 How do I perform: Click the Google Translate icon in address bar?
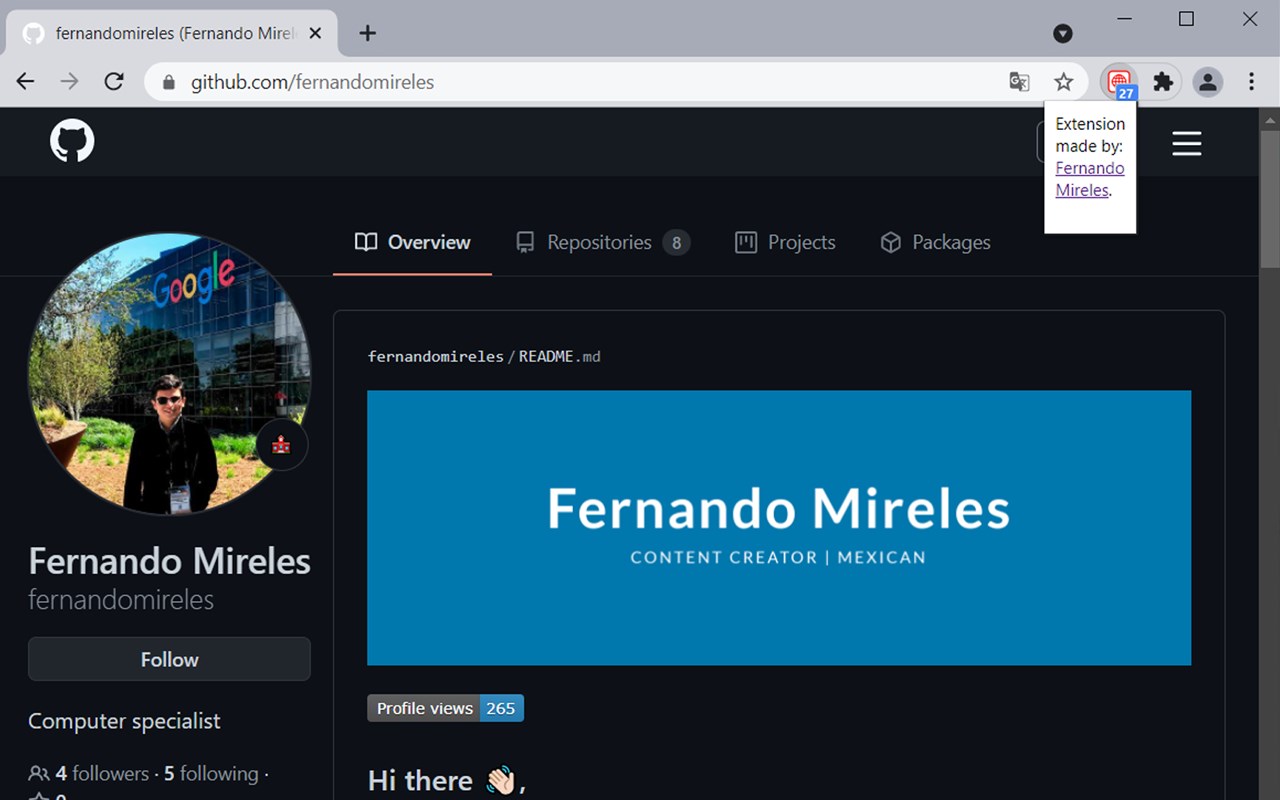(1019, 82)
